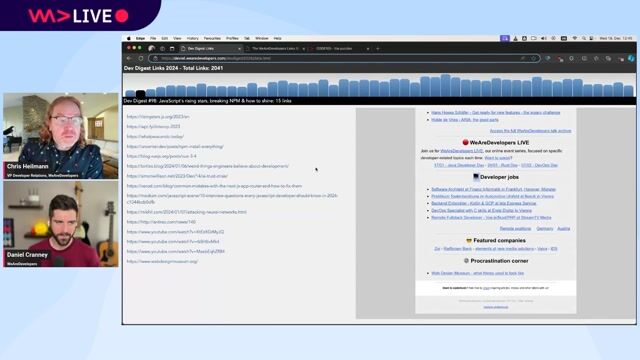The width and height of the screenshot is (640, 360).
Task: Open the attacking-neural-networks link
Action: [x=187, y=212]
